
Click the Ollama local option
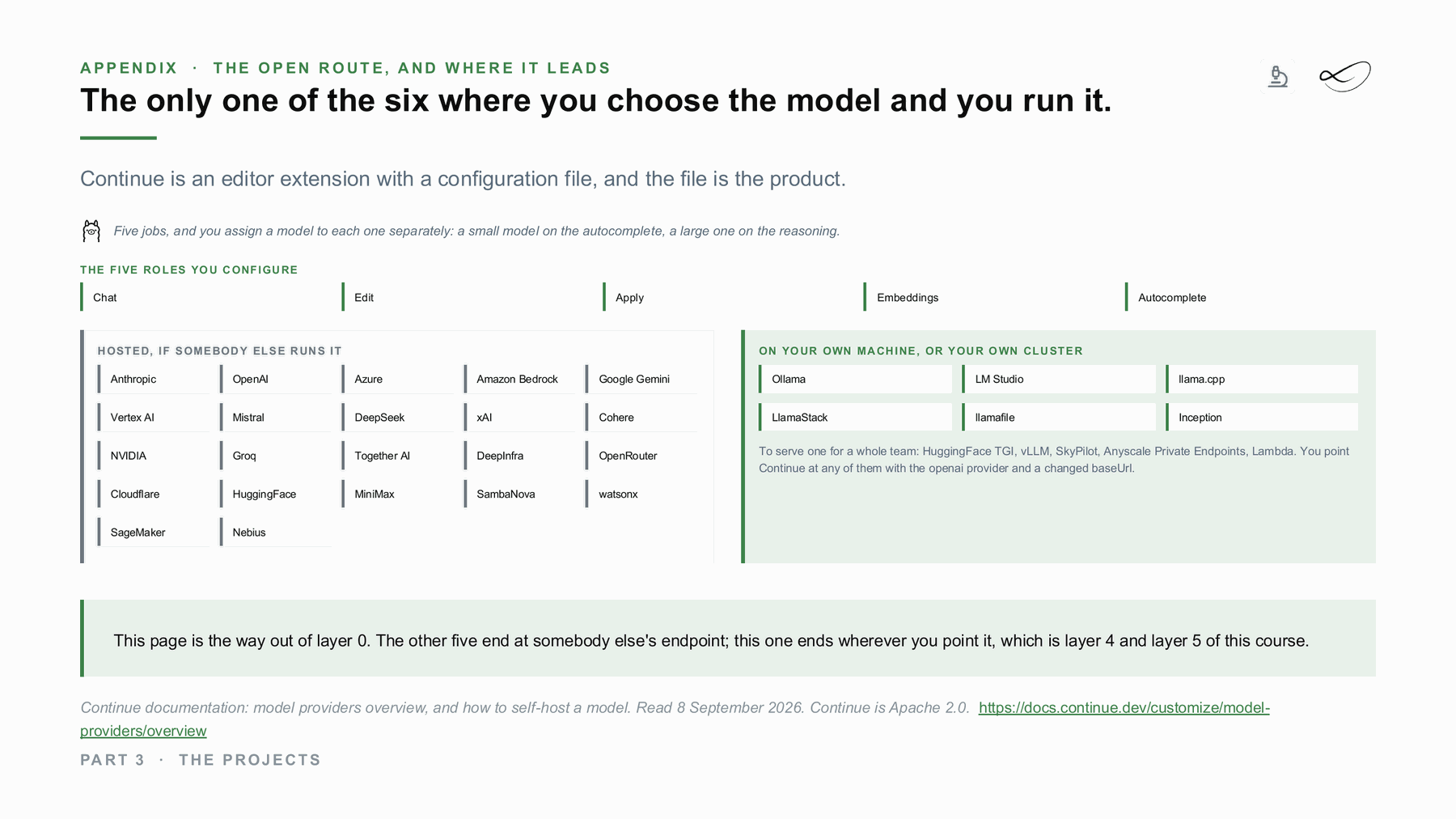coord(855,379)
